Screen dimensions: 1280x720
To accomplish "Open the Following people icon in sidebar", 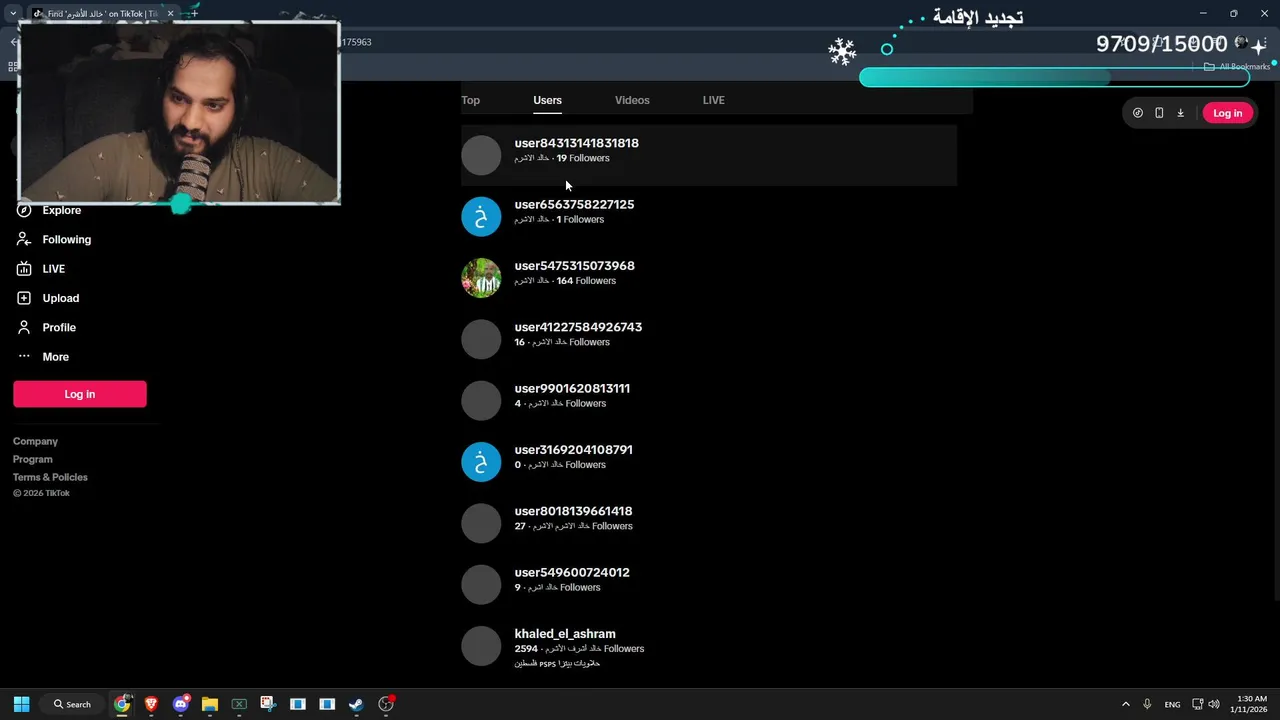I will point(24,239).
